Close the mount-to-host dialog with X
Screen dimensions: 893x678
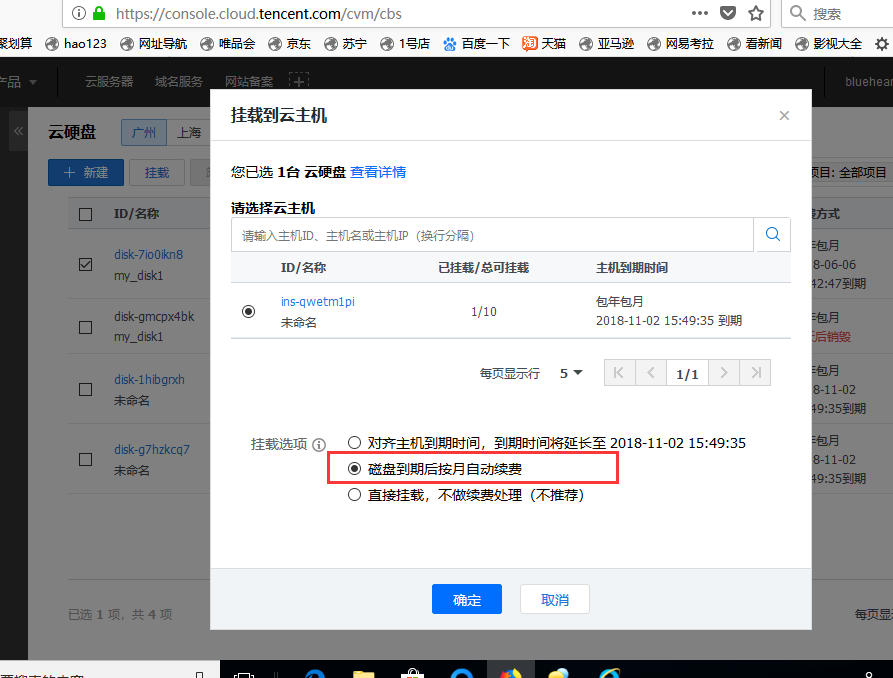tap(784, 116)
